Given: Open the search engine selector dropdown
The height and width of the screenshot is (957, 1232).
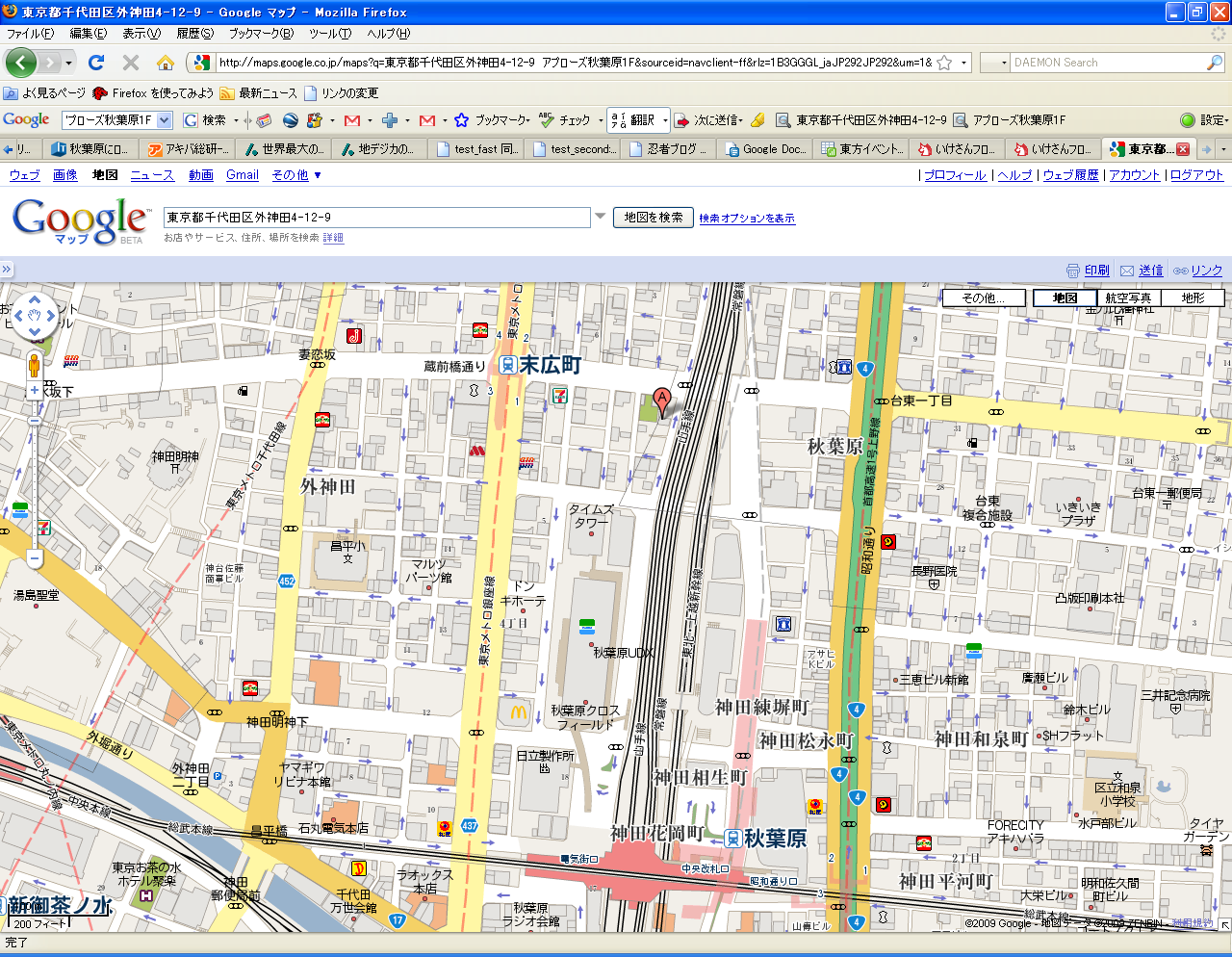Looking at the screenshot, I should (995, 63).
